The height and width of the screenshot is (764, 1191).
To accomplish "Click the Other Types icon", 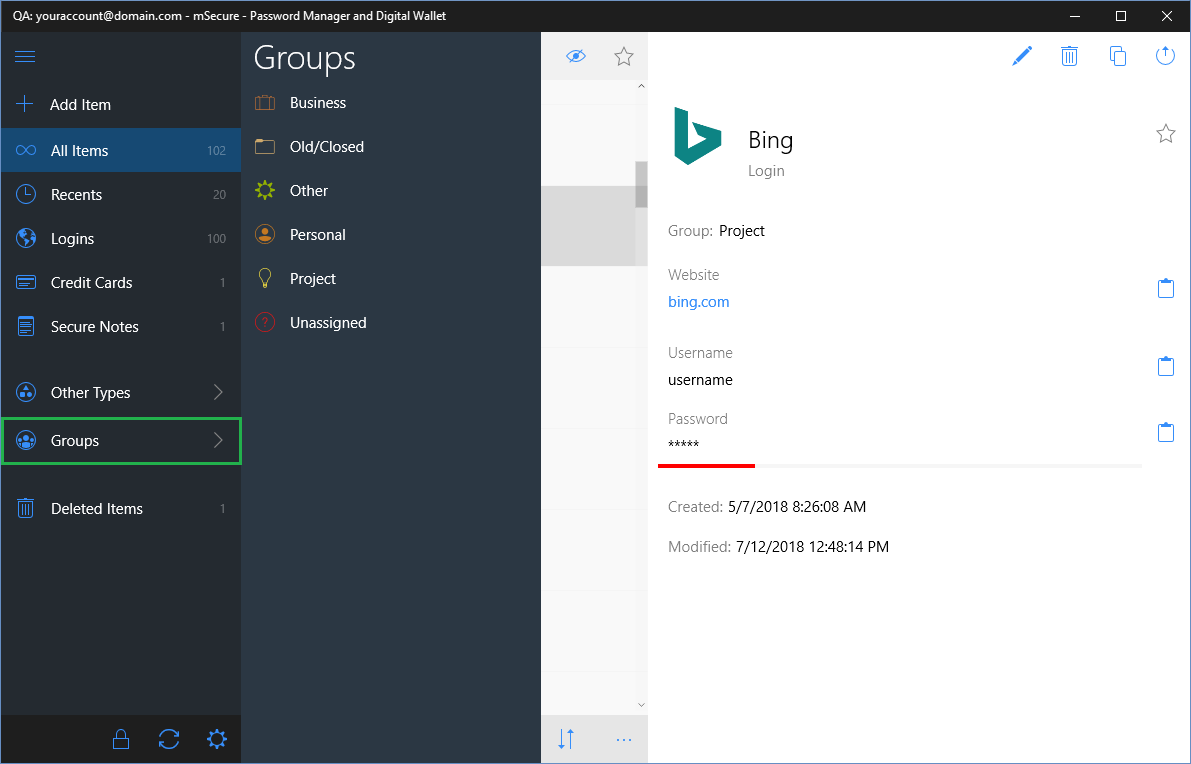I will coord(26,393).
